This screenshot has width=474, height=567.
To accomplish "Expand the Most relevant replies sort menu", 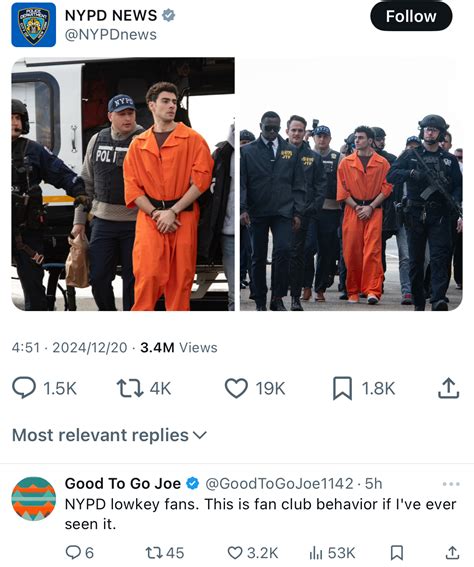I will (x=109, y=435).
